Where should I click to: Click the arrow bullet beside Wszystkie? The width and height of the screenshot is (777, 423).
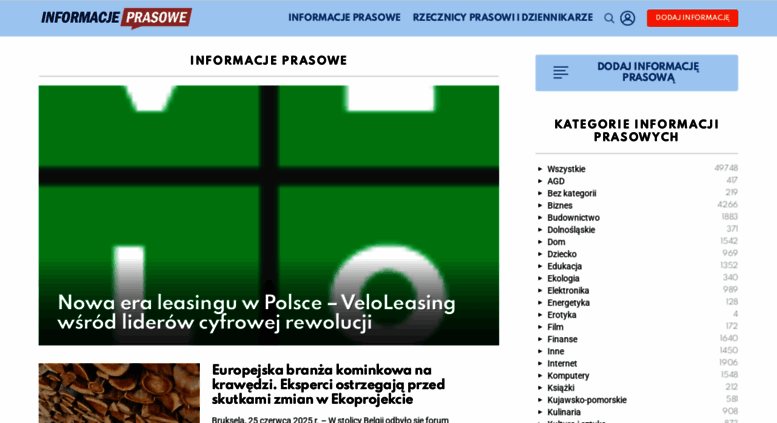click(540, 169)
